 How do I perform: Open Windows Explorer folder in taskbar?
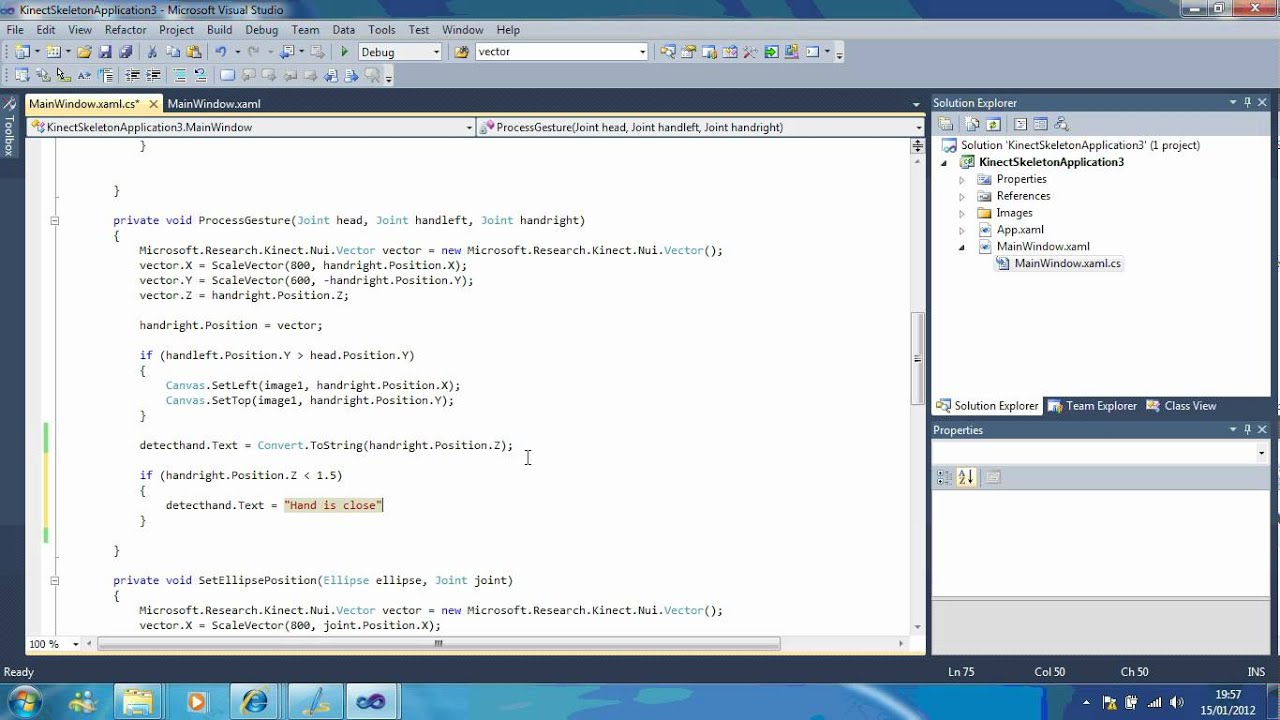(138, 701)
